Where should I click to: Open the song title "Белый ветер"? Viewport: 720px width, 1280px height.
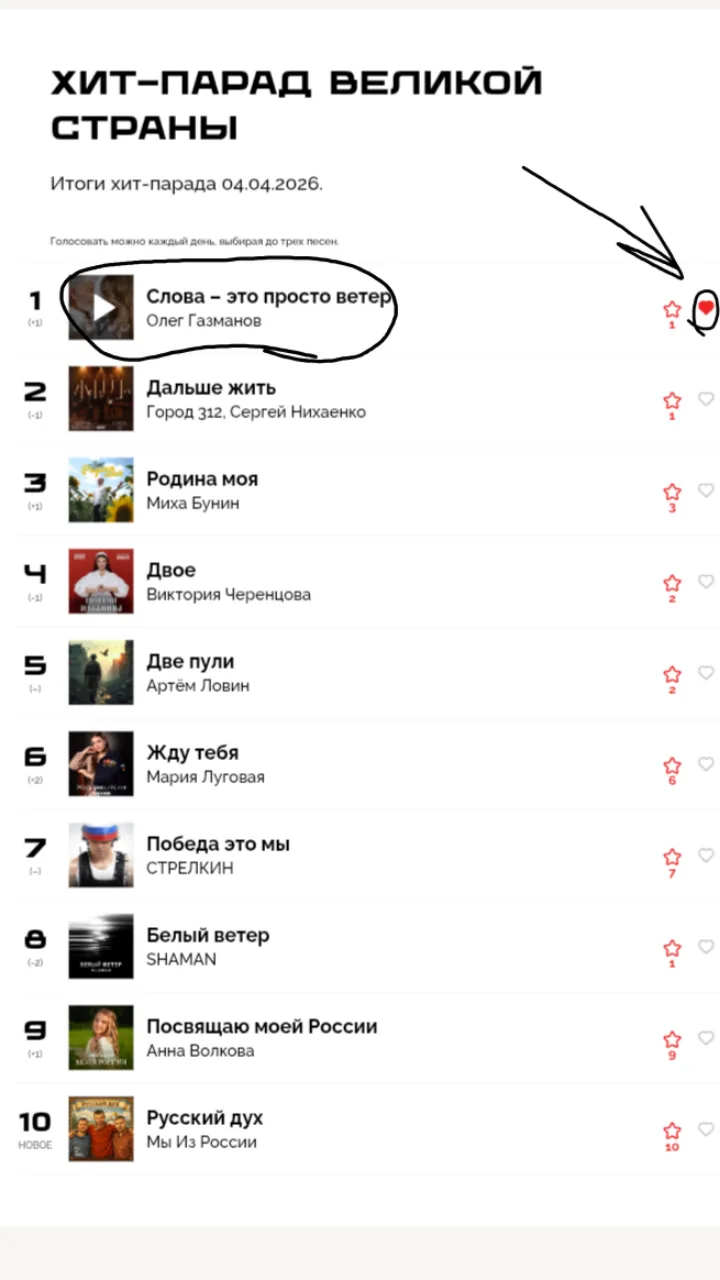pos(208,936)
